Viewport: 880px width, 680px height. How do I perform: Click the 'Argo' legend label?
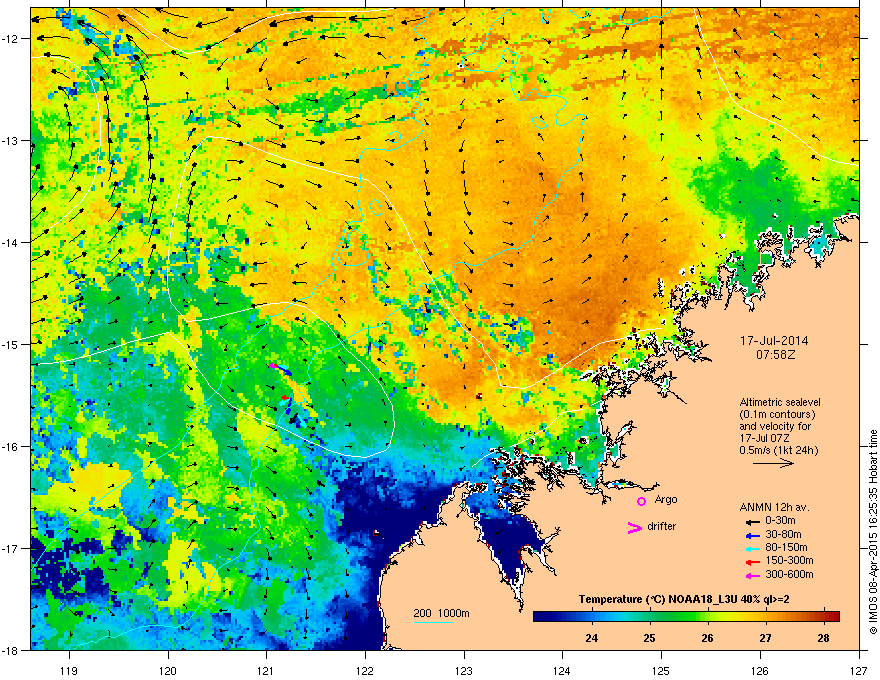(x=666, y=499)
